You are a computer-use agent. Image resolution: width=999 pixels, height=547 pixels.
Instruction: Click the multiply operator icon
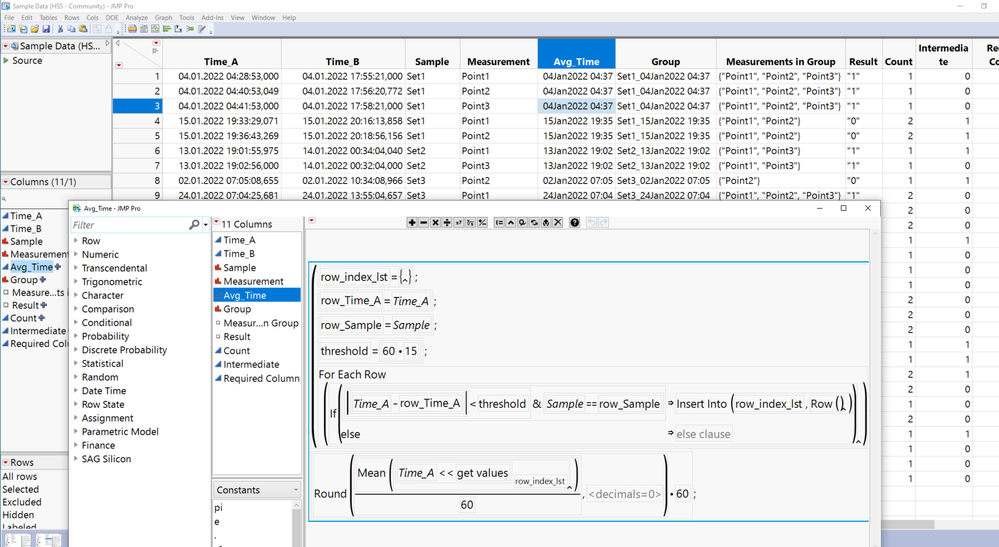click(x=435, y=223)
